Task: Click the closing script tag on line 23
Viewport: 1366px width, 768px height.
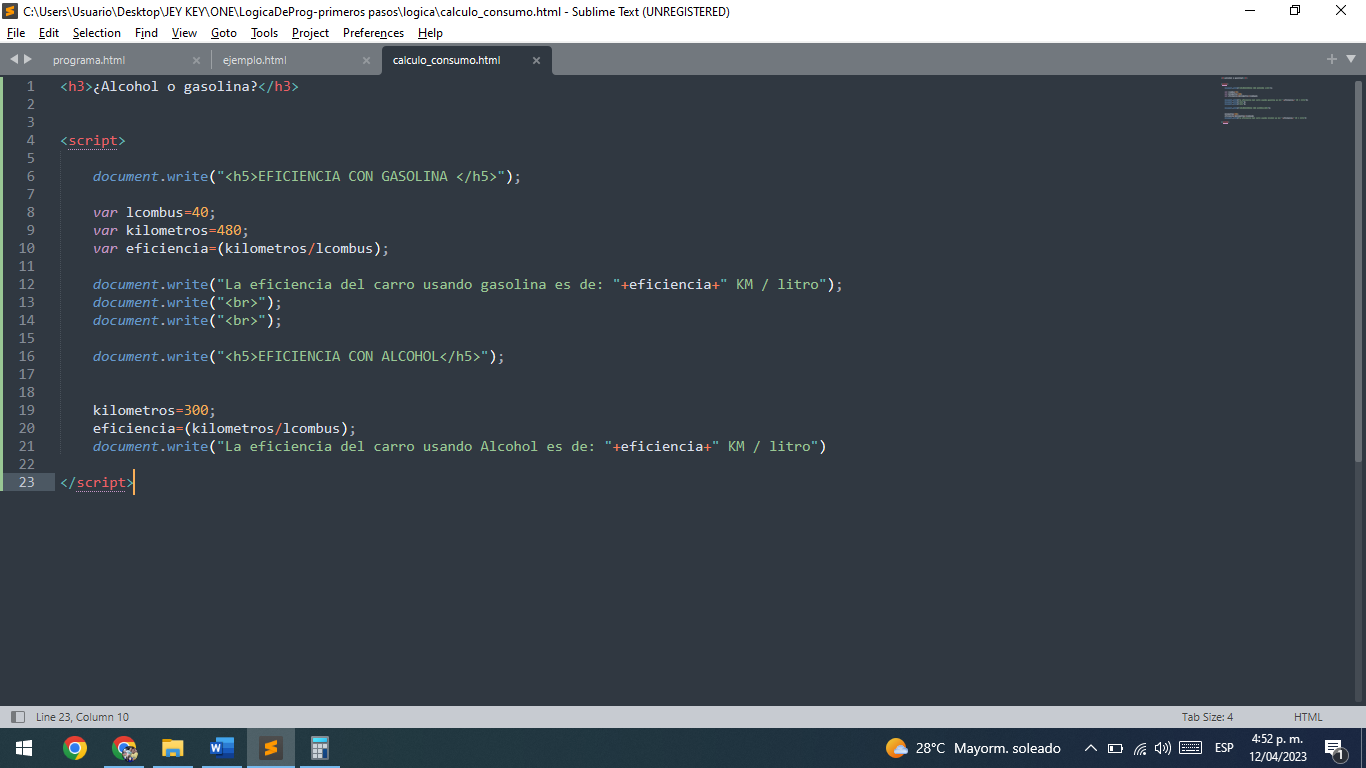Action: coord(97,482)
